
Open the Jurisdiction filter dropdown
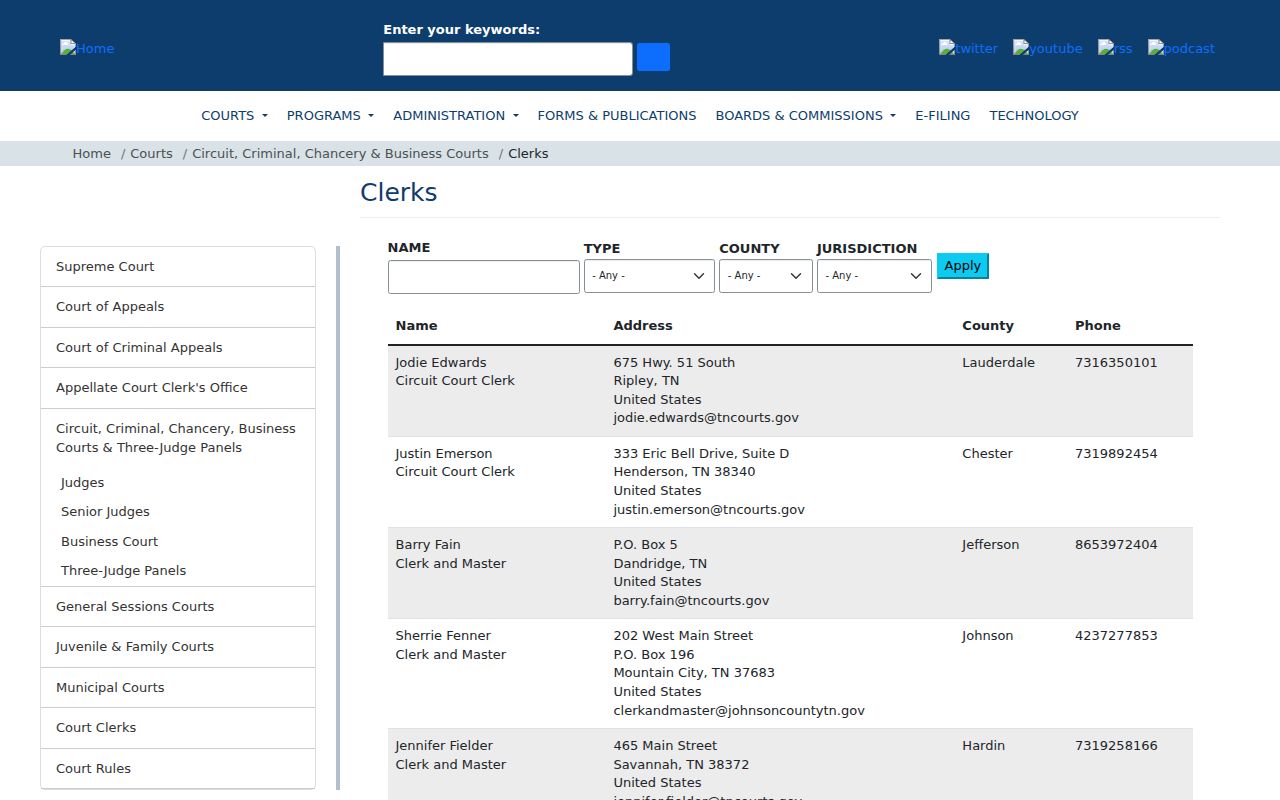(x=874, y=276)
